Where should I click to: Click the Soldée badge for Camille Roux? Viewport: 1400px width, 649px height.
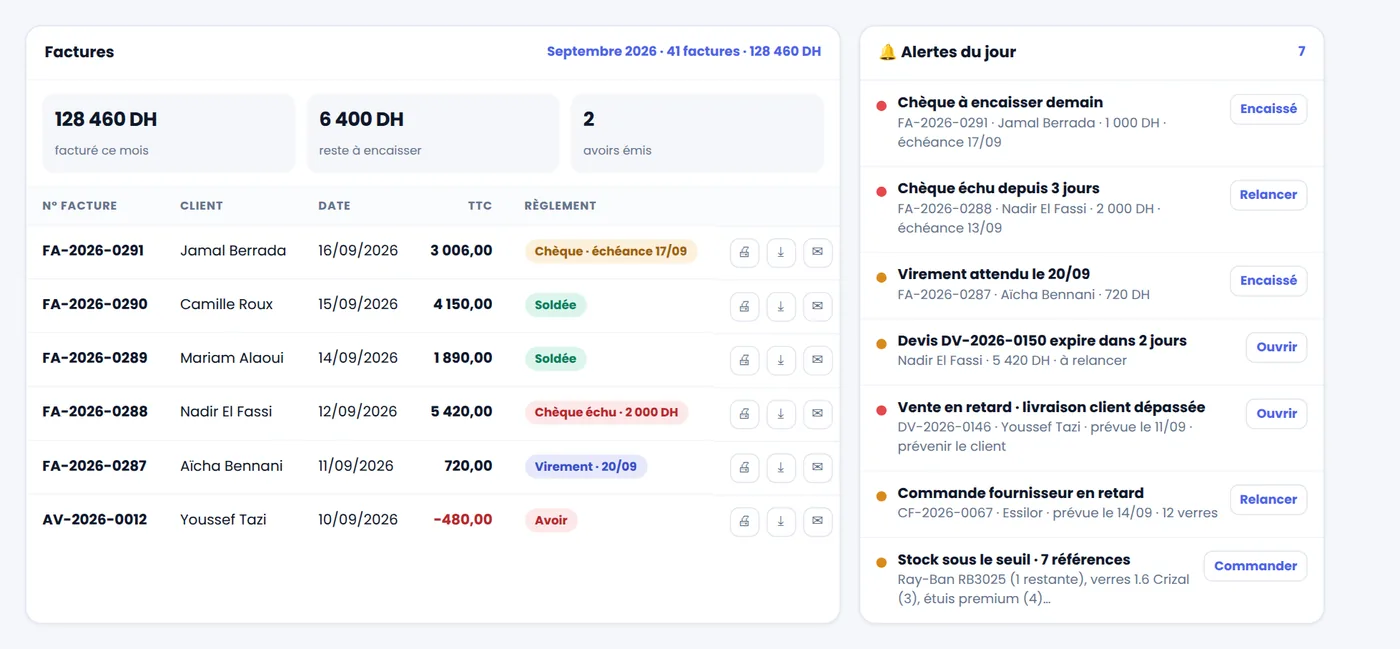point(555,305)
